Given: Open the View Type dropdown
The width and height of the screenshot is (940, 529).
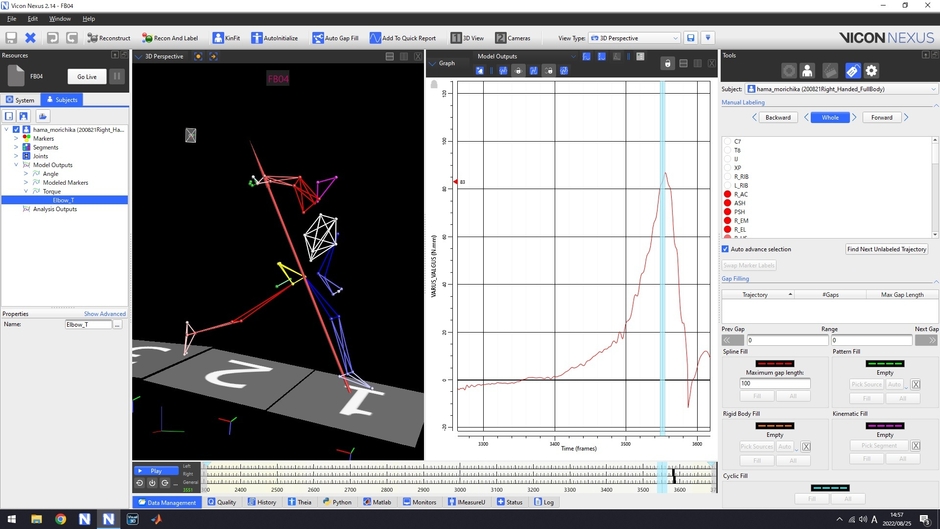Looking at the screenshot, I should coord(634,38).
